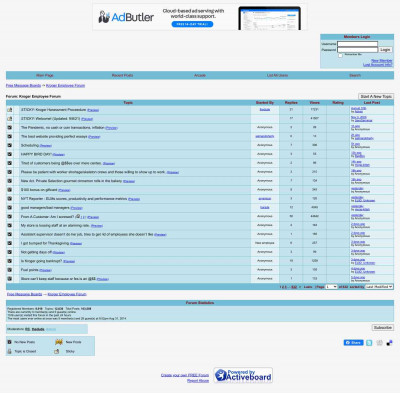Click the sticky icon beside the Welcome topic
Screen dimensions: 400x393
click(x=9, y=119)
